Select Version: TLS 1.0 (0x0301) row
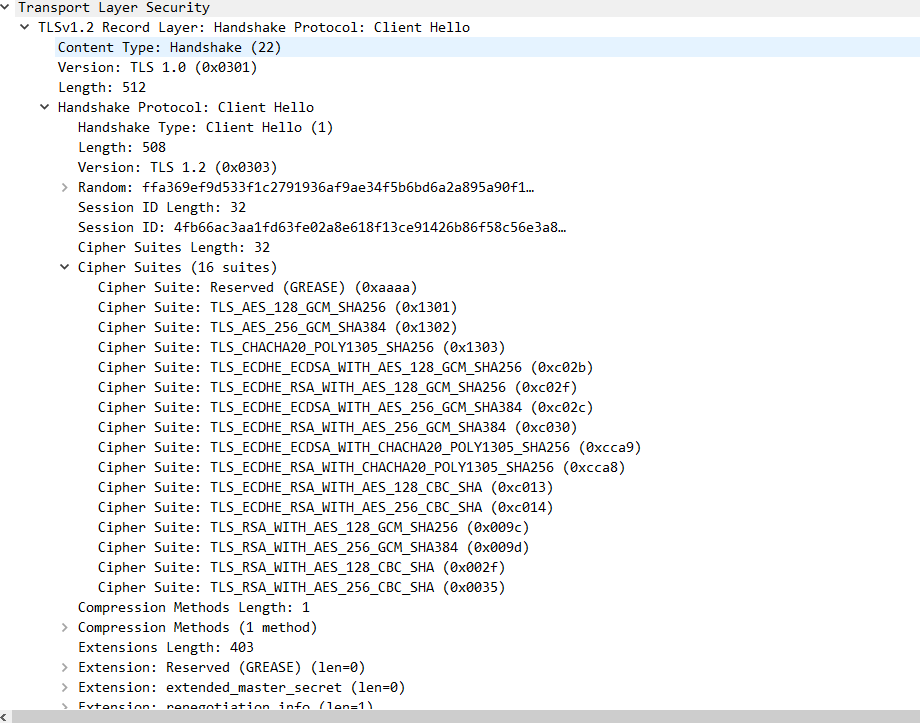920x723 pixels. (157, 67)
